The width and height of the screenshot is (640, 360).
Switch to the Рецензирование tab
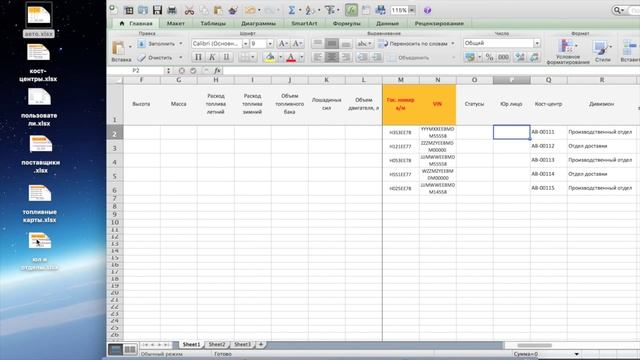[439, 23]
